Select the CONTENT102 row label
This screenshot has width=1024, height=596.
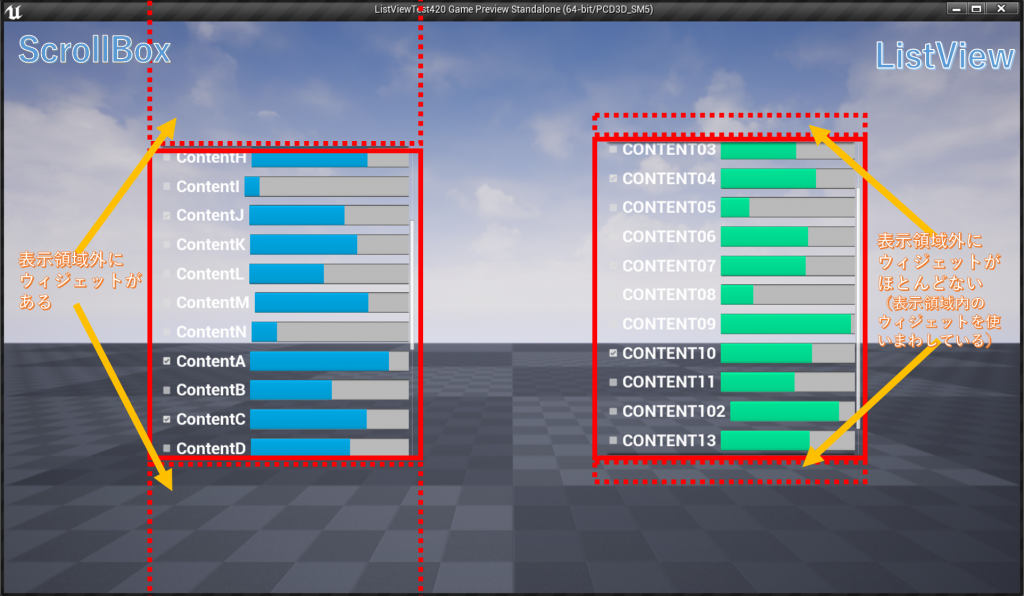[674, 411]
